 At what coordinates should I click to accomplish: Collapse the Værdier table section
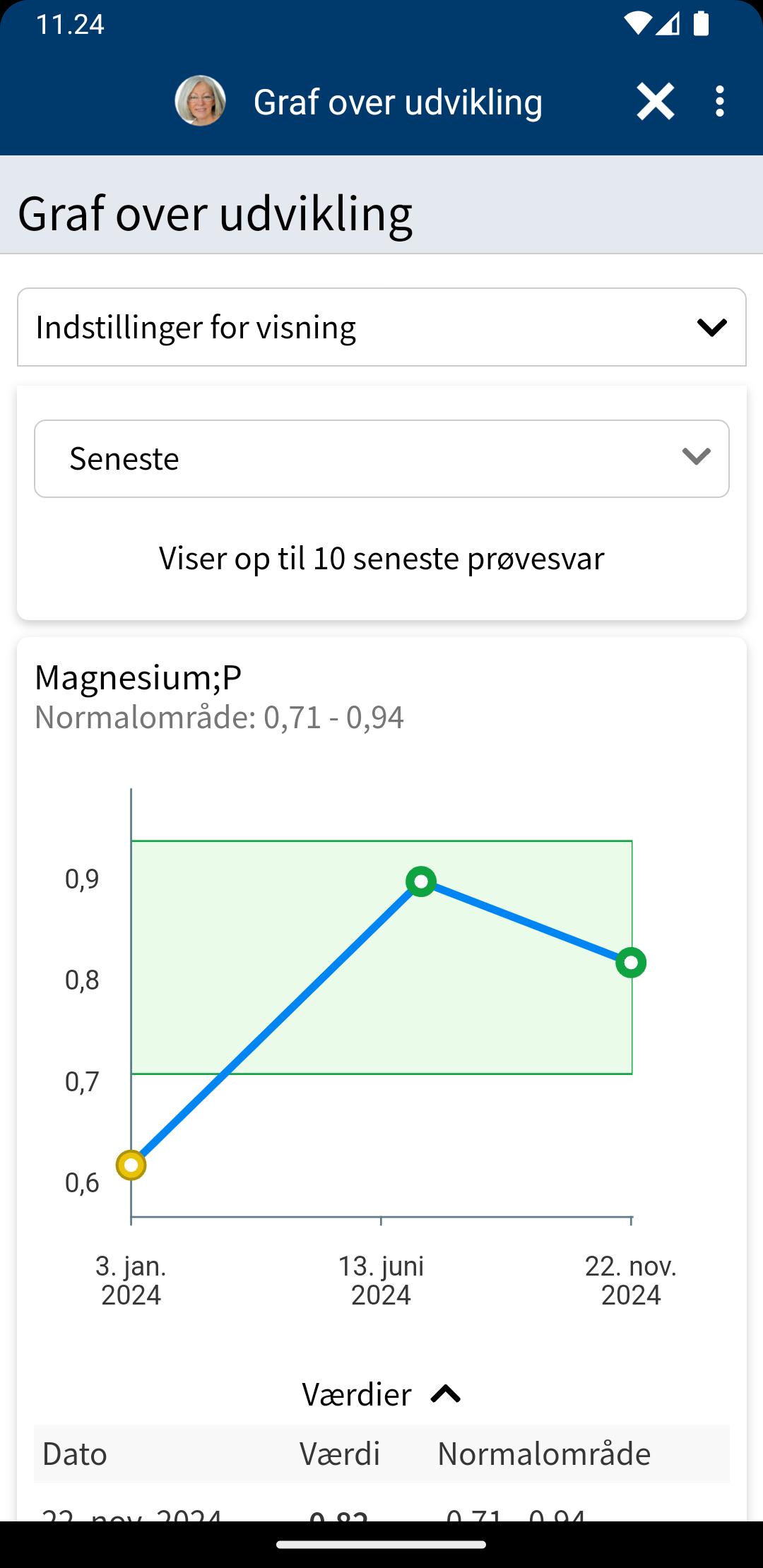381,1394
